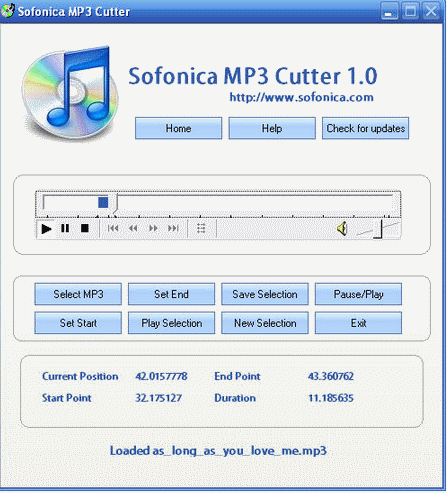Click the Duration label
The image size is (447, 493).
[x=235, y=397]
